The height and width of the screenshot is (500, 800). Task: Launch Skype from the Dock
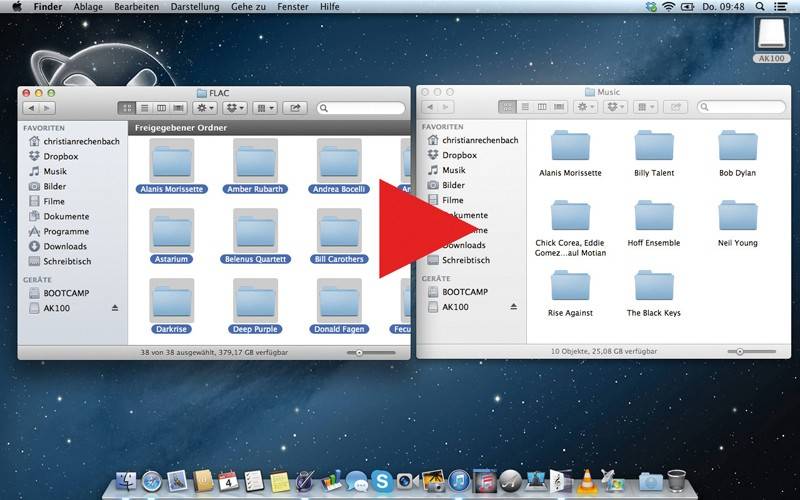click(x=382, y=481)
